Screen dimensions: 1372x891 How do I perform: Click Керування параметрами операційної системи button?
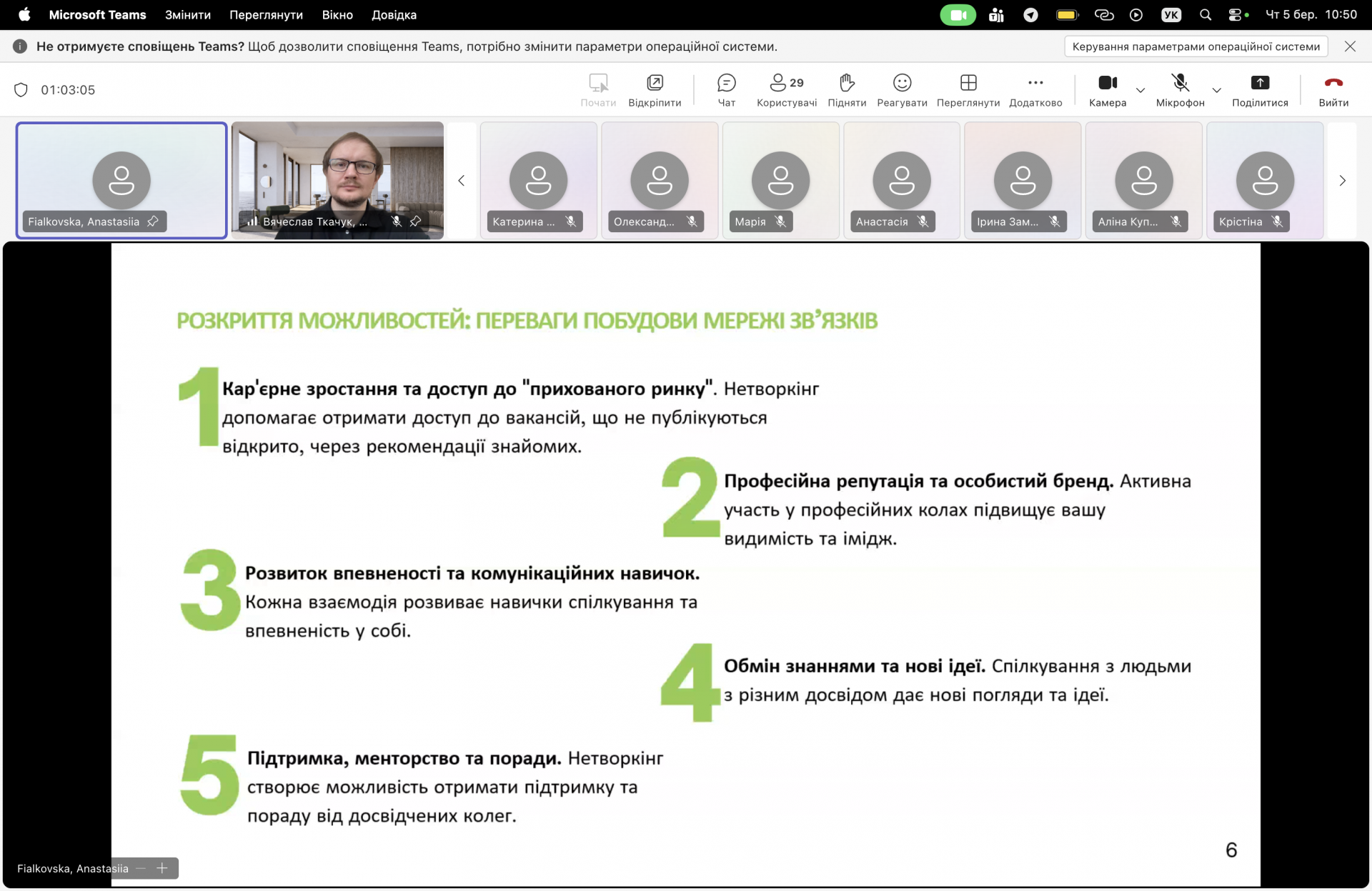coord(1195,46)
